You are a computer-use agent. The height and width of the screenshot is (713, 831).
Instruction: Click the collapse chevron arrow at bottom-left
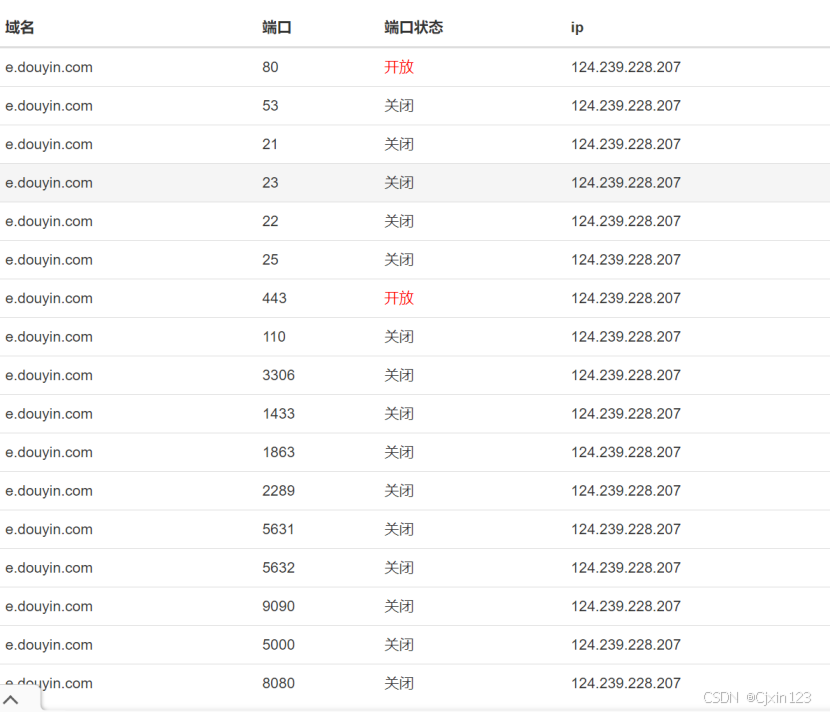11,700
